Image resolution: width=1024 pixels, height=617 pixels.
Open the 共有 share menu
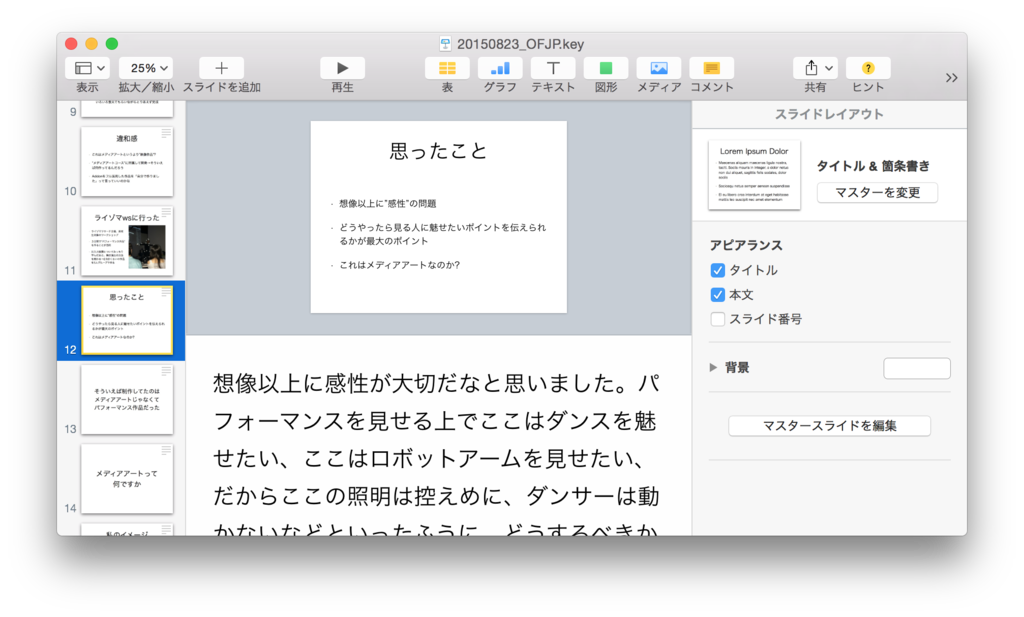pos(816,68)
